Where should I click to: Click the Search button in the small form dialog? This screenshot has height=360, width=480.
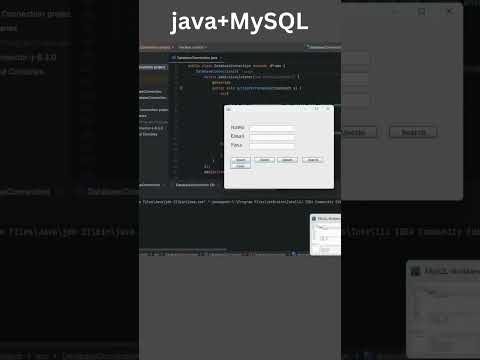coord(312,160)
